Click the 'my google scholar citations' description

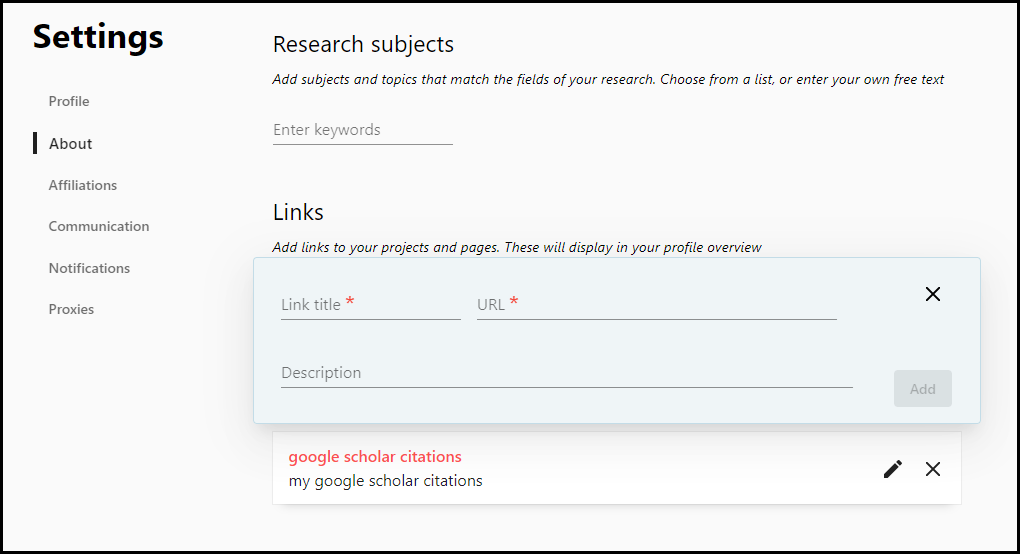point(385,481)
